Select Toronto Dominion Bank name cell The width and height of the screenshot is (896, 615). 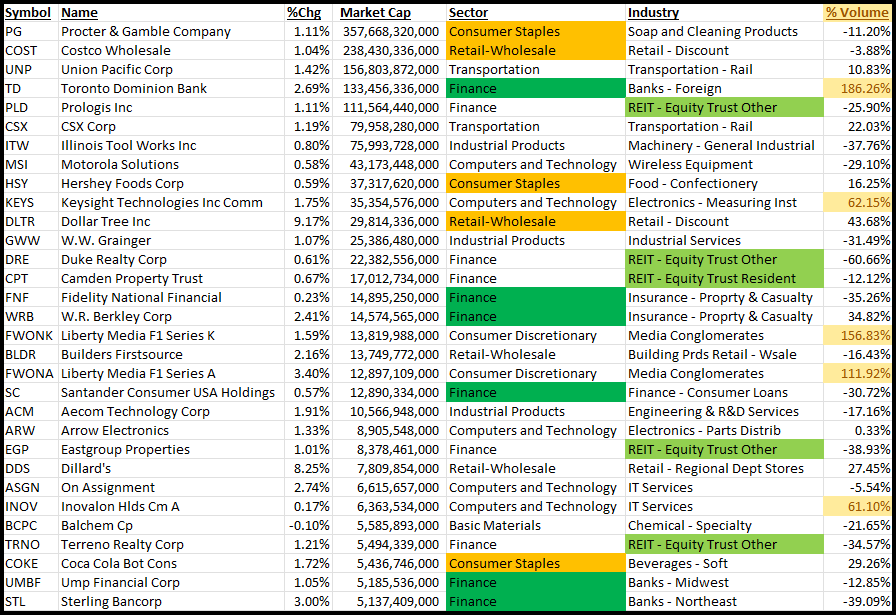(171, 88)
